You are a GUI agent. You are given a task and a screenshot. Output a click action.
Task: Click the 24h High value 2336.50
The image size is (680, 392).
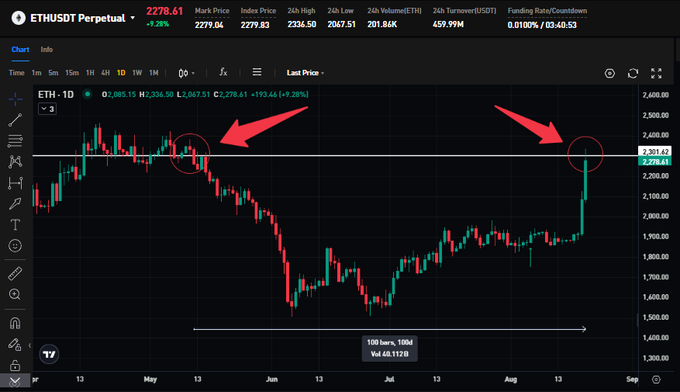pyautogui.click(x=301, y=25)
